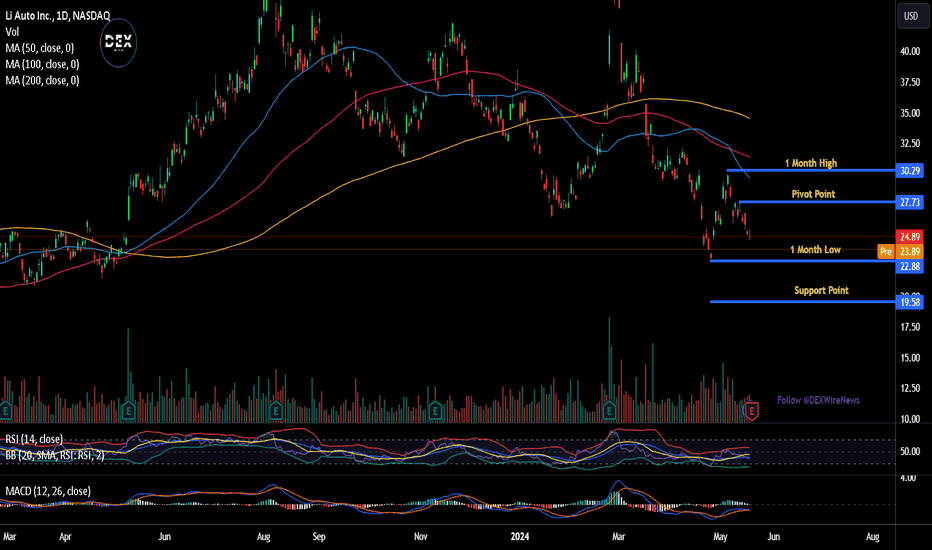
Task: Click the 50.00 RSI axis value
Action: coord(910,451)
